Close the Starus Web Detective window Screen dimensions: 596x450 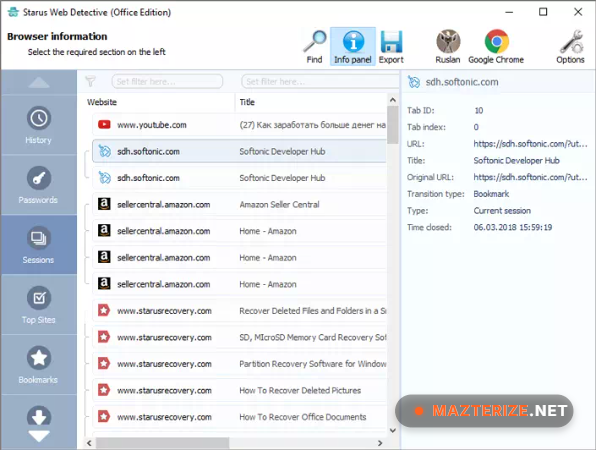(578, 12)
